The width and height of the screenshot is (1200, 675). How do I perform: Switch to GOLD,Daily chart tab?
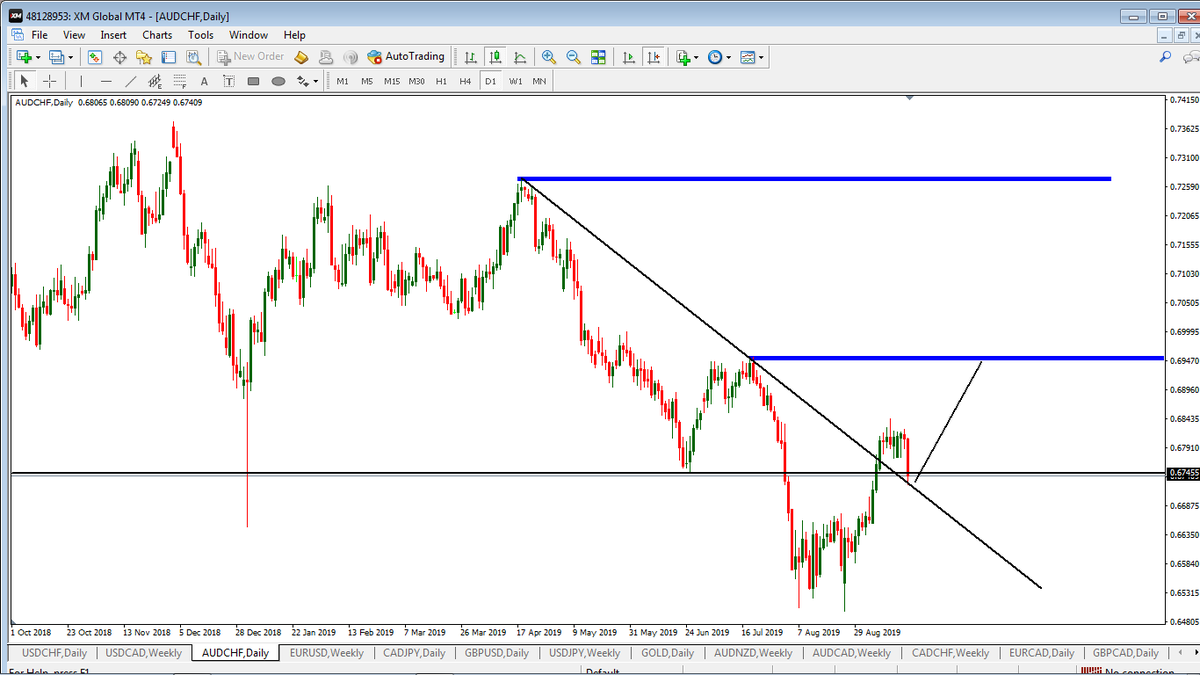click(x=668, y=653)
